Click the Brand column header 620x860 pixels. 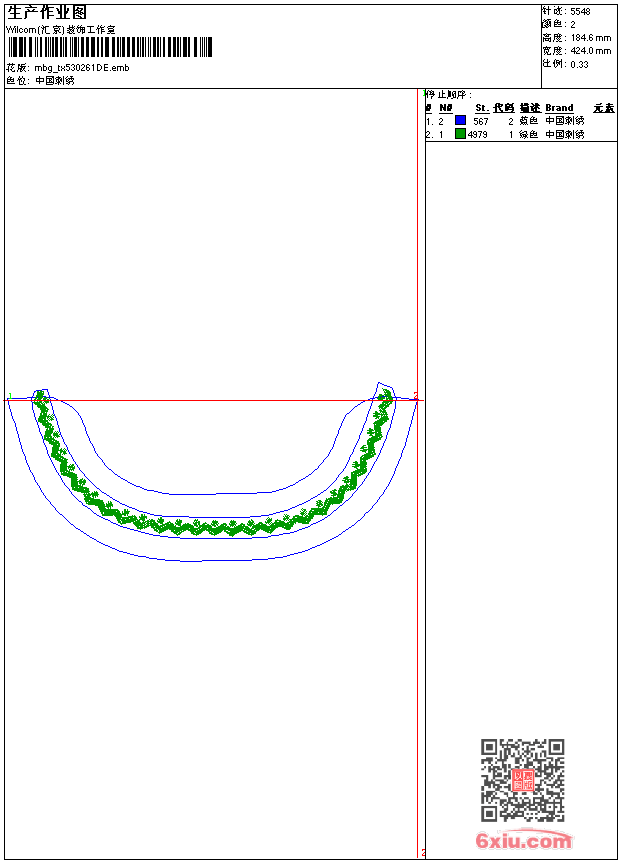[x=559, y=108]
